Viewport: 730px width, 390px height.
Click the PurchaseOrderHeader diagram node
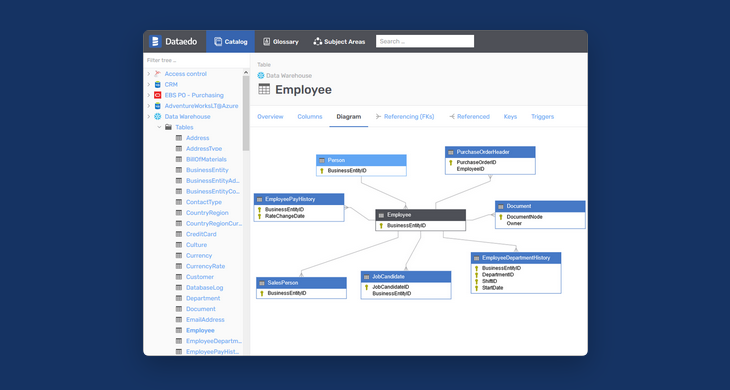(x=490, y=161)
